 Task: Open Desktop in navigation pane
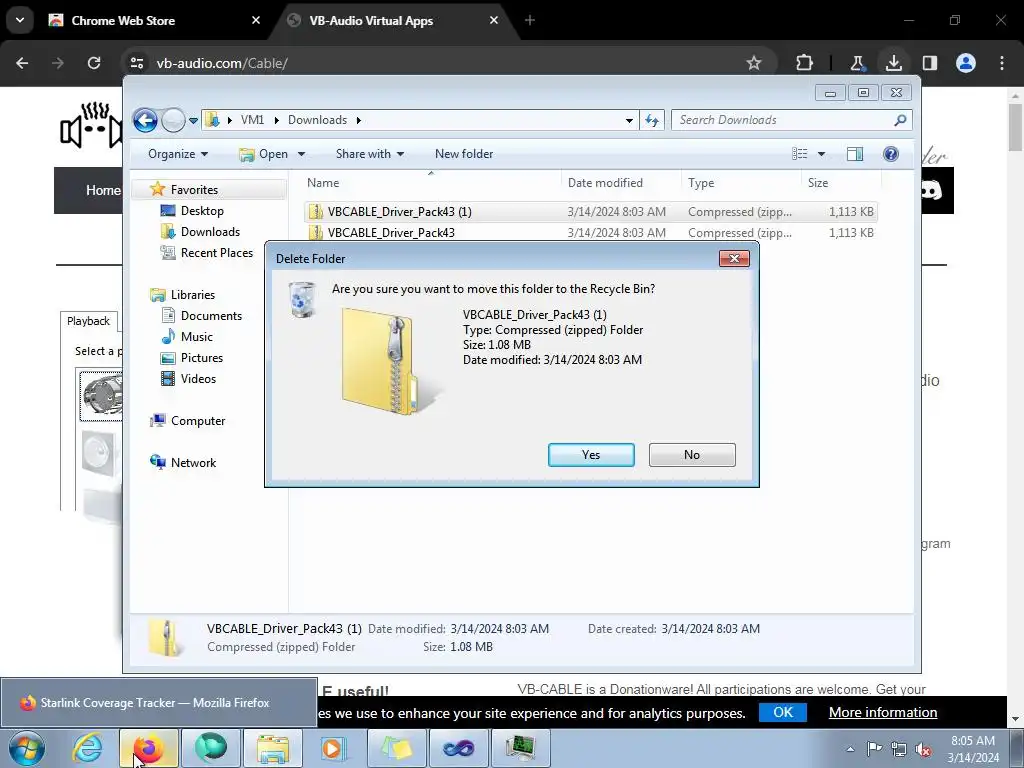click(x=202, y=211)
